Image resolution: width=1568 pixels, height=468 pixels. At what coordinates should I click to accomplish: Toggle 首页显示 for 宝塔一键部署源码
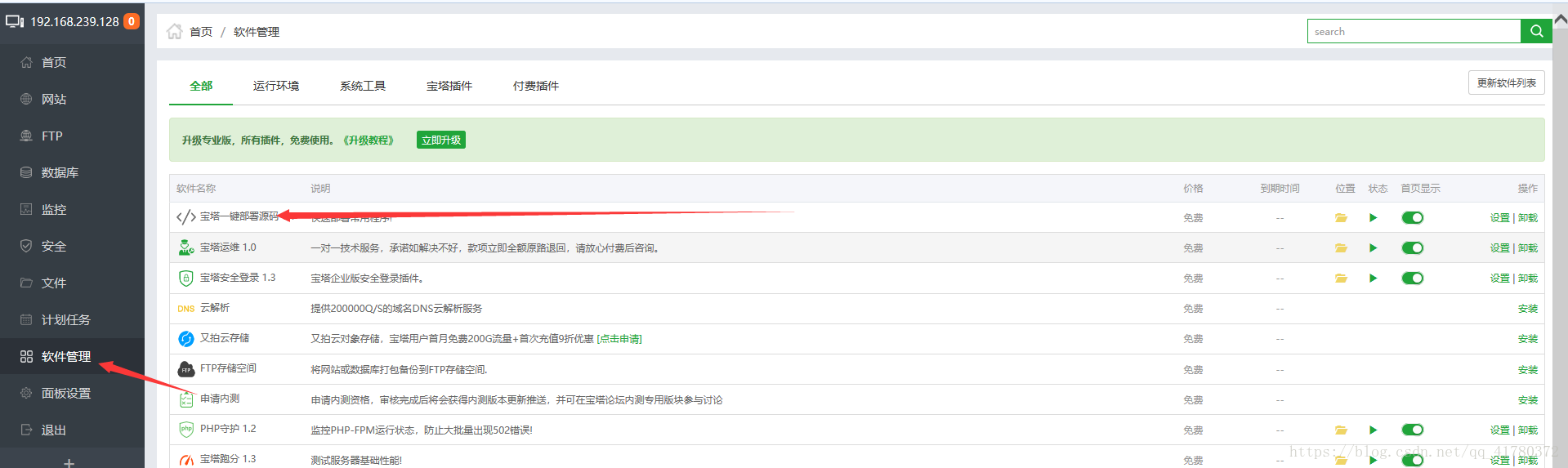click(x=1413, y=218)
